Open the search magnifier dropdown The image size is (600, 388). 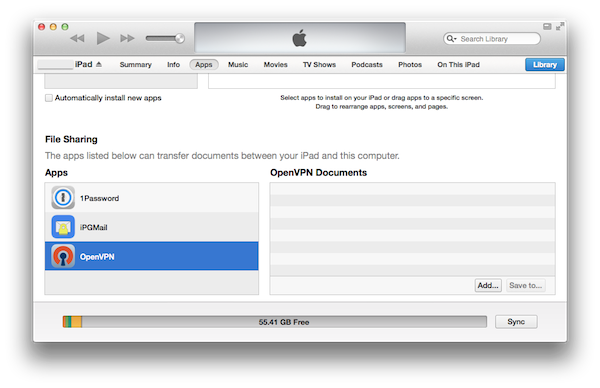pyautogui.click(x=452, y=39)
